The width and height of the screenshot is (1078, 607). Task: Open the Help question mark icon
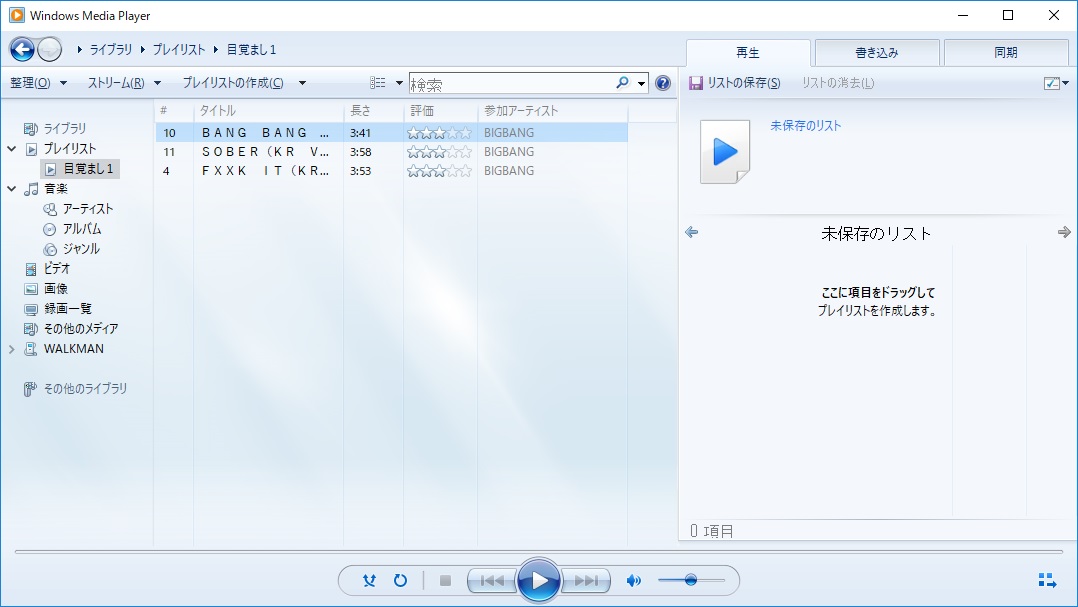click(x=663, y=83)
